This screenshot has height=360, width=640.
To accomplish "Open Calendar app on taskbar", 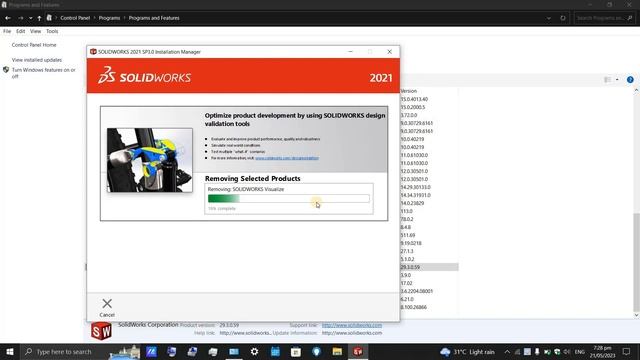I will (275, 352).
